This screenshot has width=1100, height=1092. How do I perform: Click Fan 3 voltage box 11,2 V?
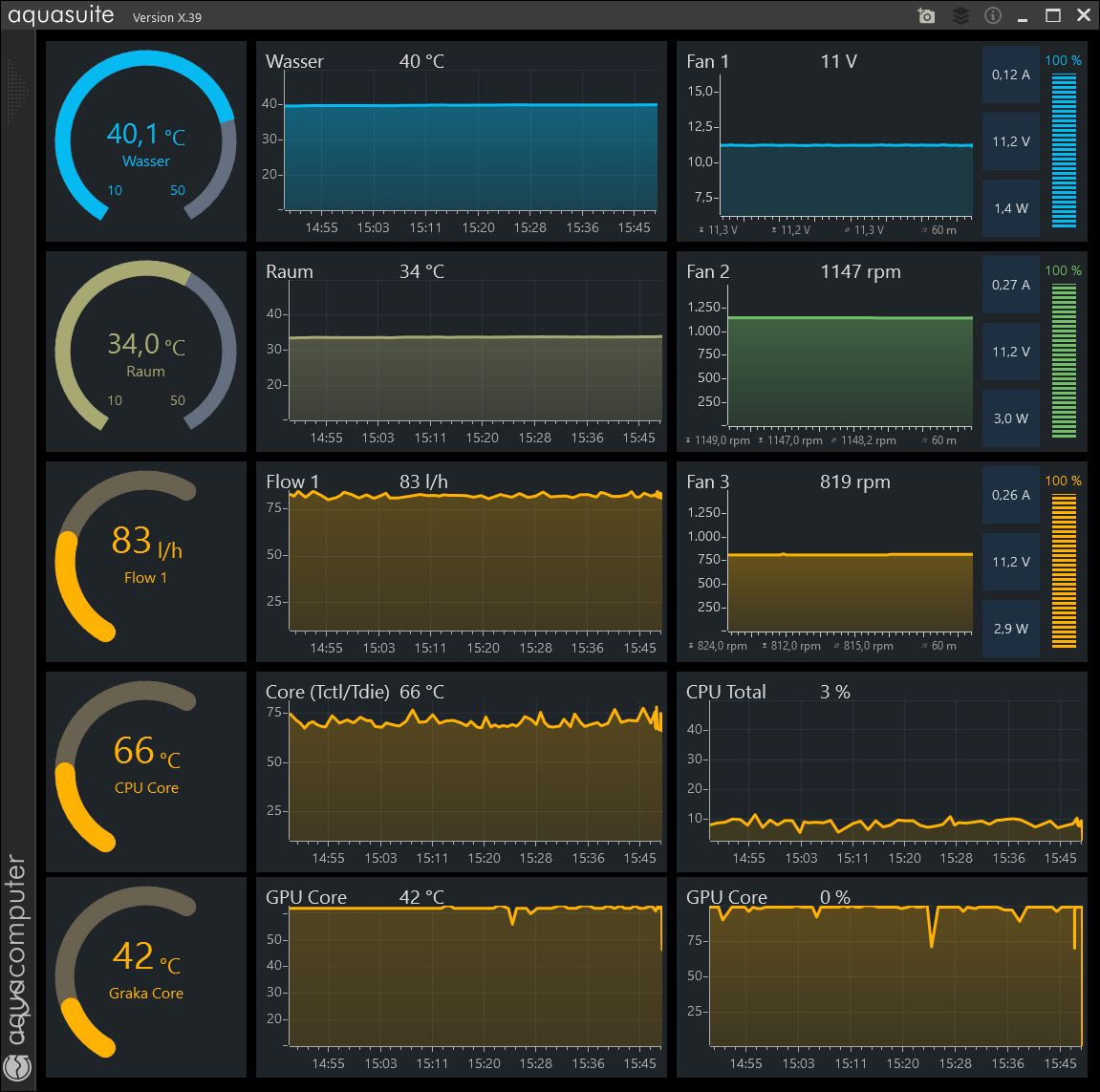[x=1011, y=562]
